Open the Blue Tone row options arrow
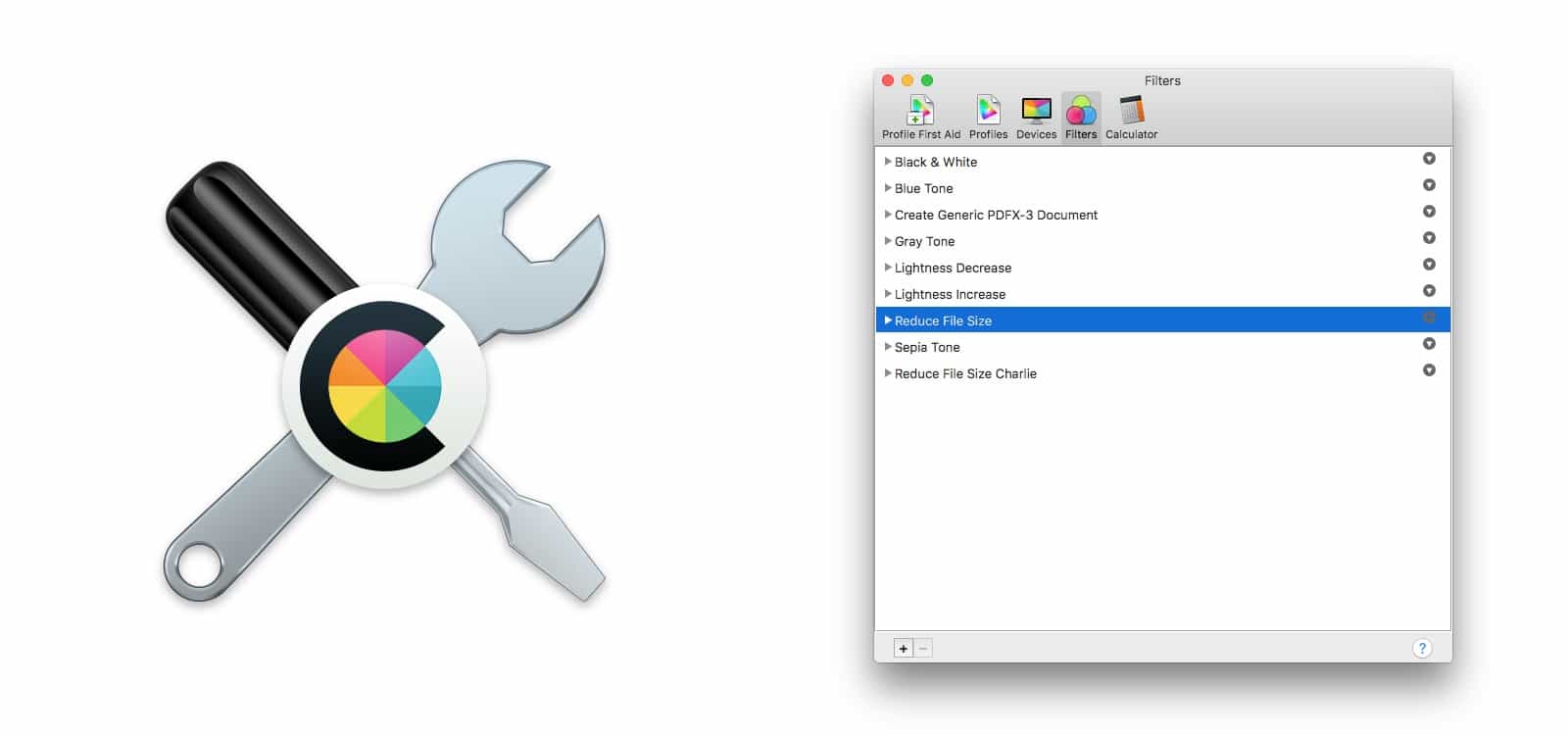 pos(1429,185)
